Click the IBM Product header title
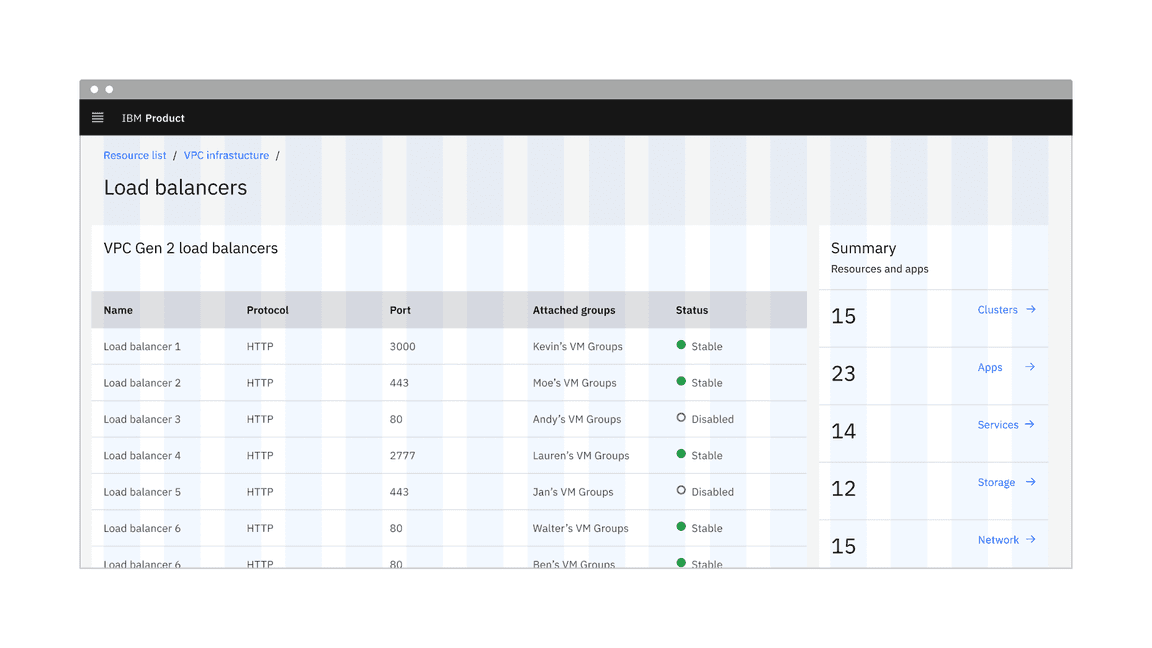The width and height of the screenshot is (1152, 648). 153,118
